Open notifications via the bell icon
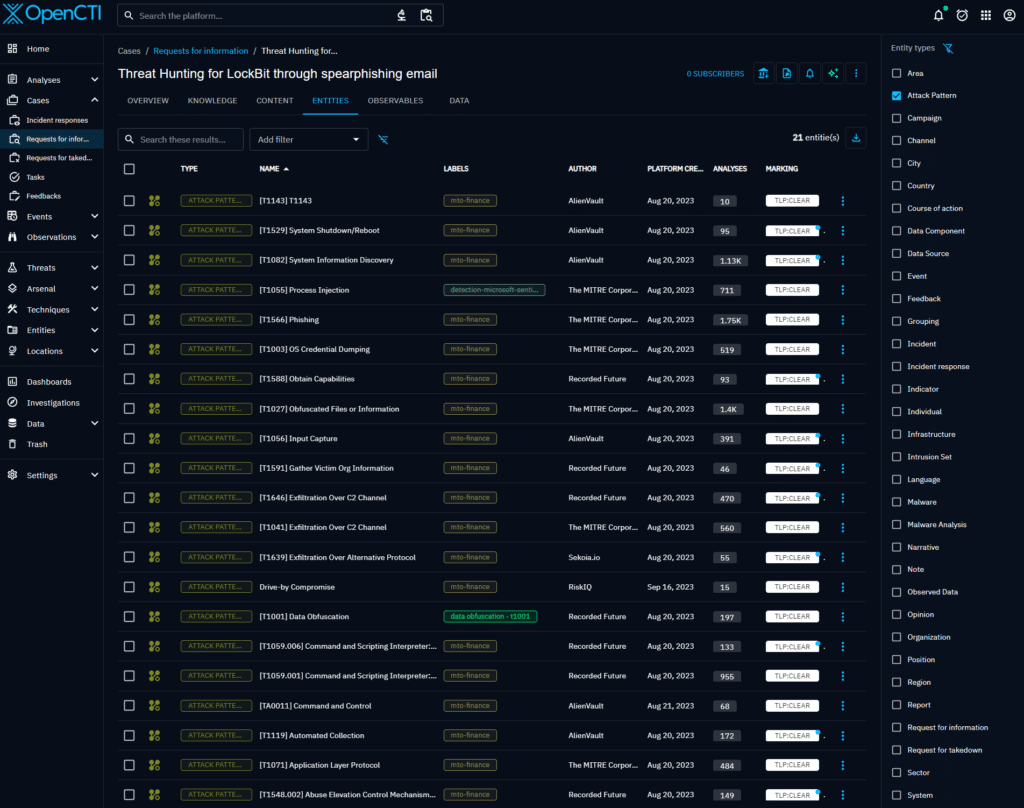1024x808 pixels. click(938, 14)
